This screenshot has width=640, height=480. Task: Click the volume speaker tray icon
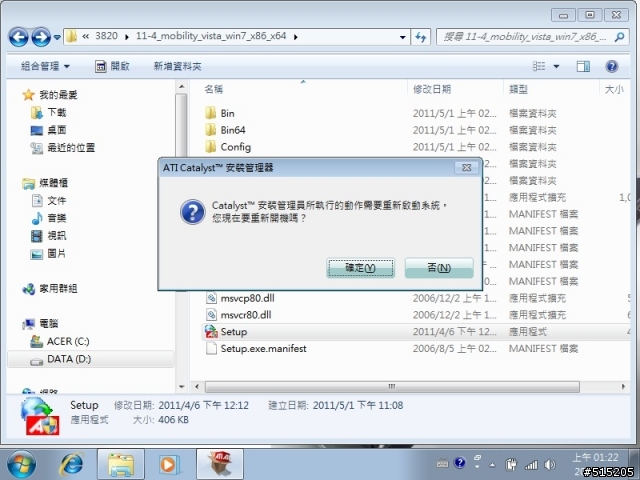click(x=550, y=464)
